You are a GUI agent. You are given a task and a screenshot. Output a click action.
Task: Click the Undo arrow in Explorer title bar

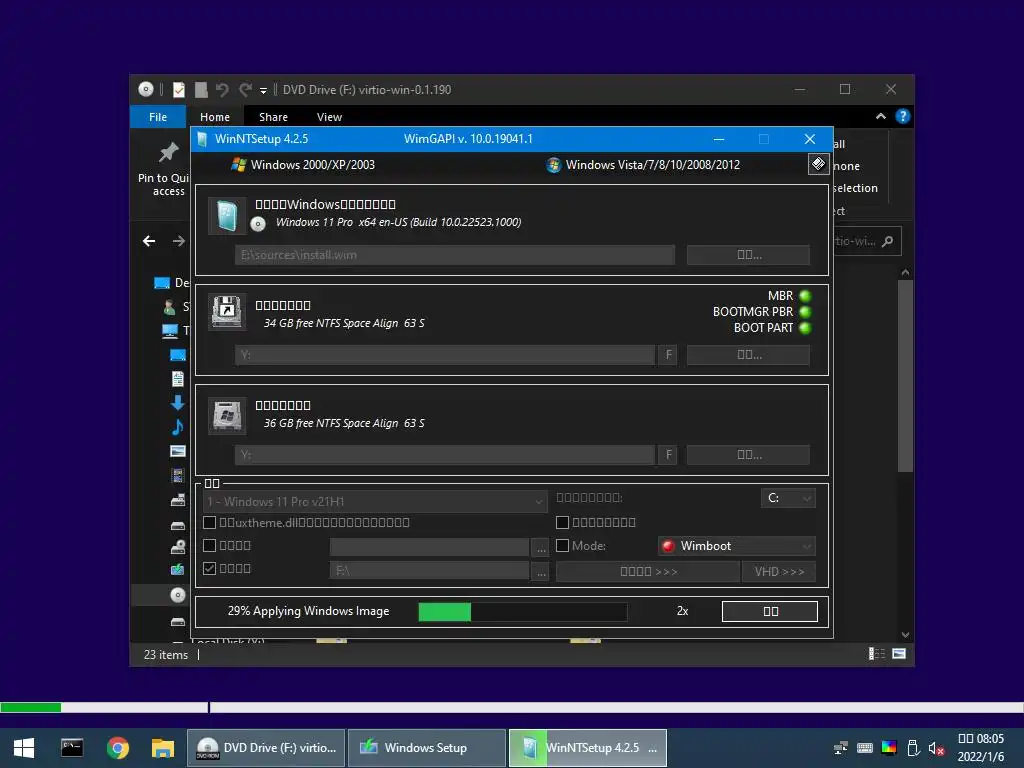click(223, 89)
